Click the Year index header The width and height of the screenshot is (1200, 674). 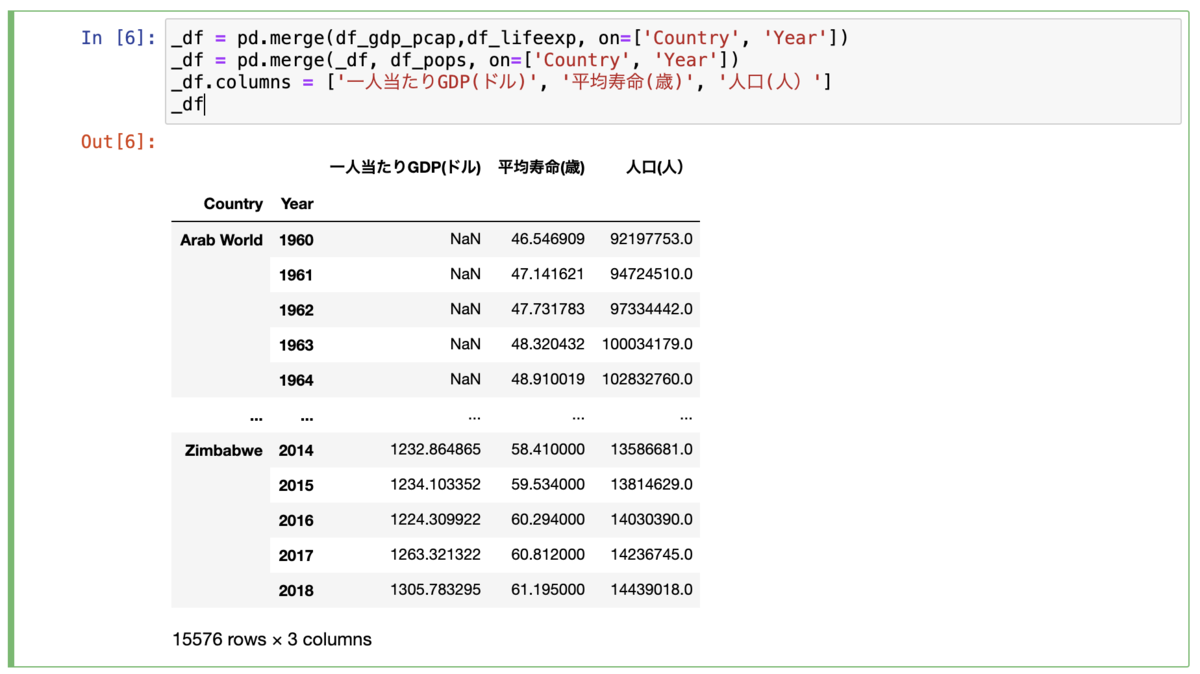(297, 204)
